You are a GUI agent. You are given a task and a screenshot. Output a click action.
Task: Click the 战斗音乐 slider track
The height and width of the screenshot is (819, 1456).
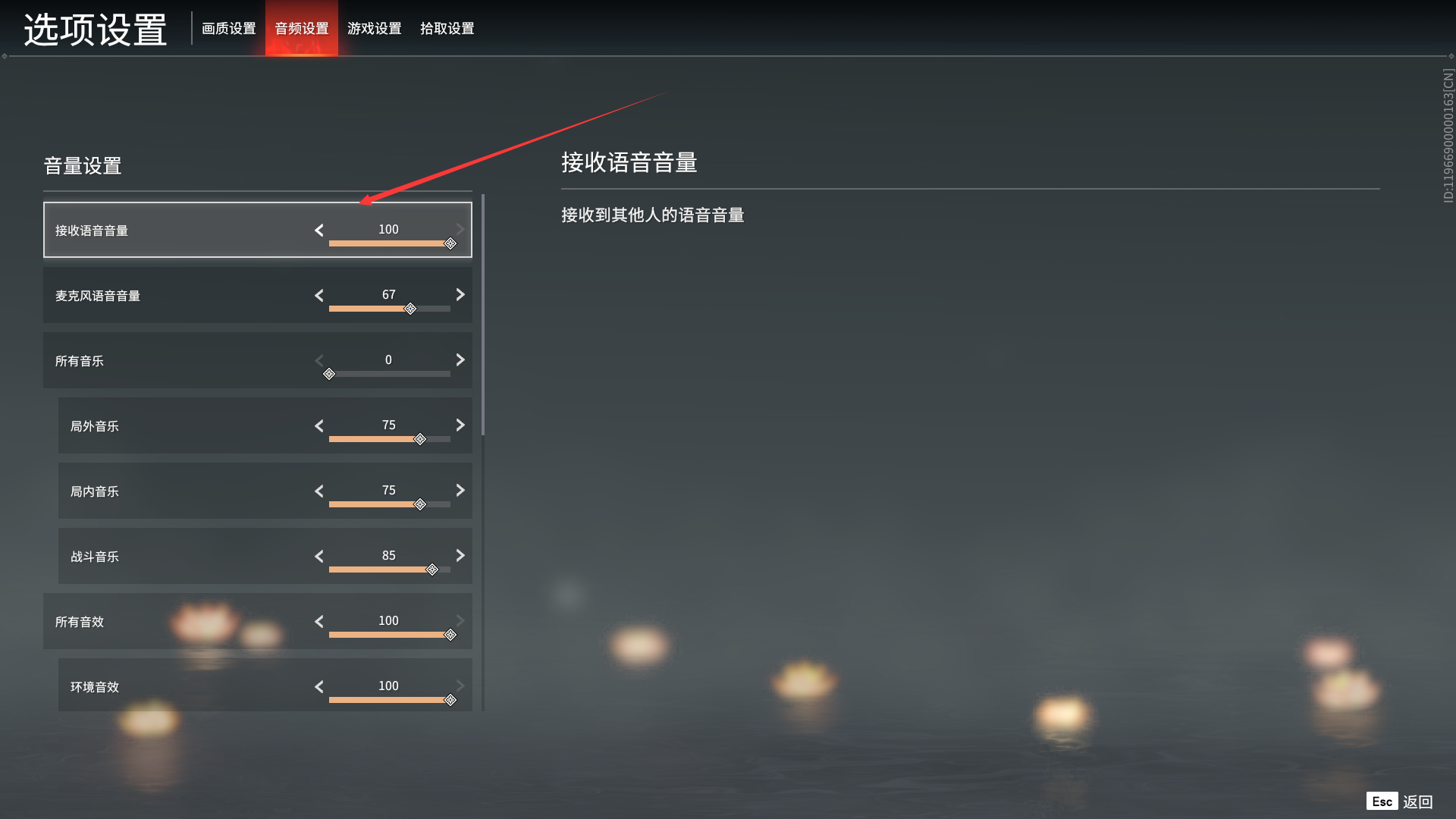tap(390, 570)
